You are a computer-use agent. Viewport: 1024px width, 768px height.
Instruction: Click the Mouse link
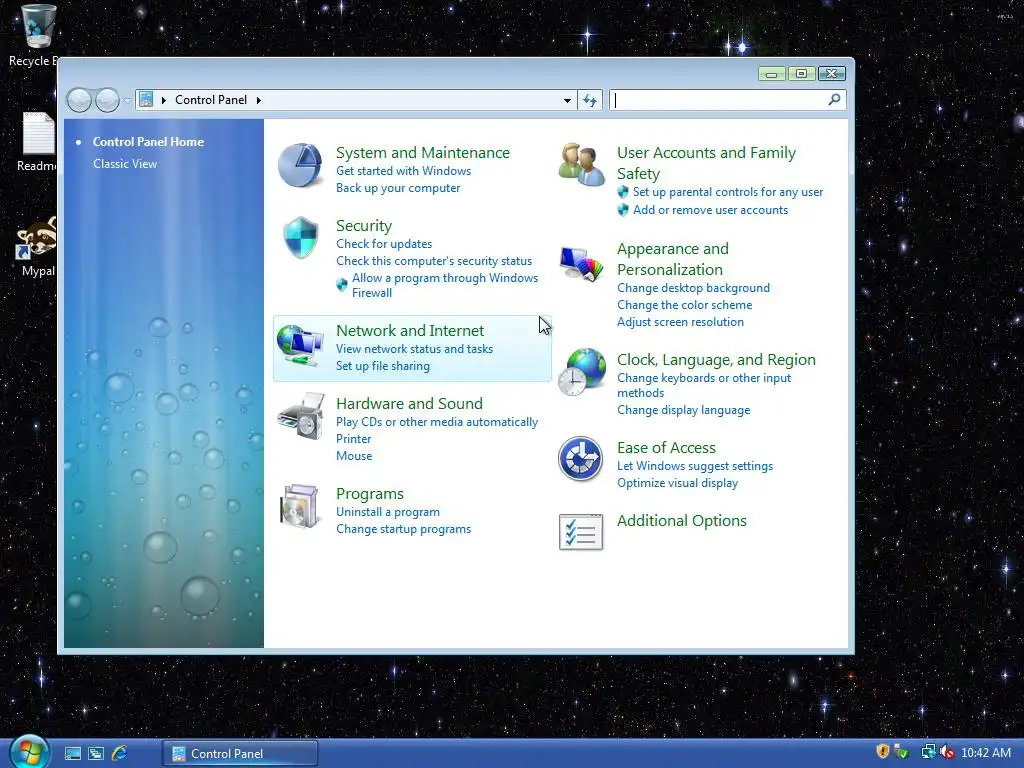click(x=354, y=456)
